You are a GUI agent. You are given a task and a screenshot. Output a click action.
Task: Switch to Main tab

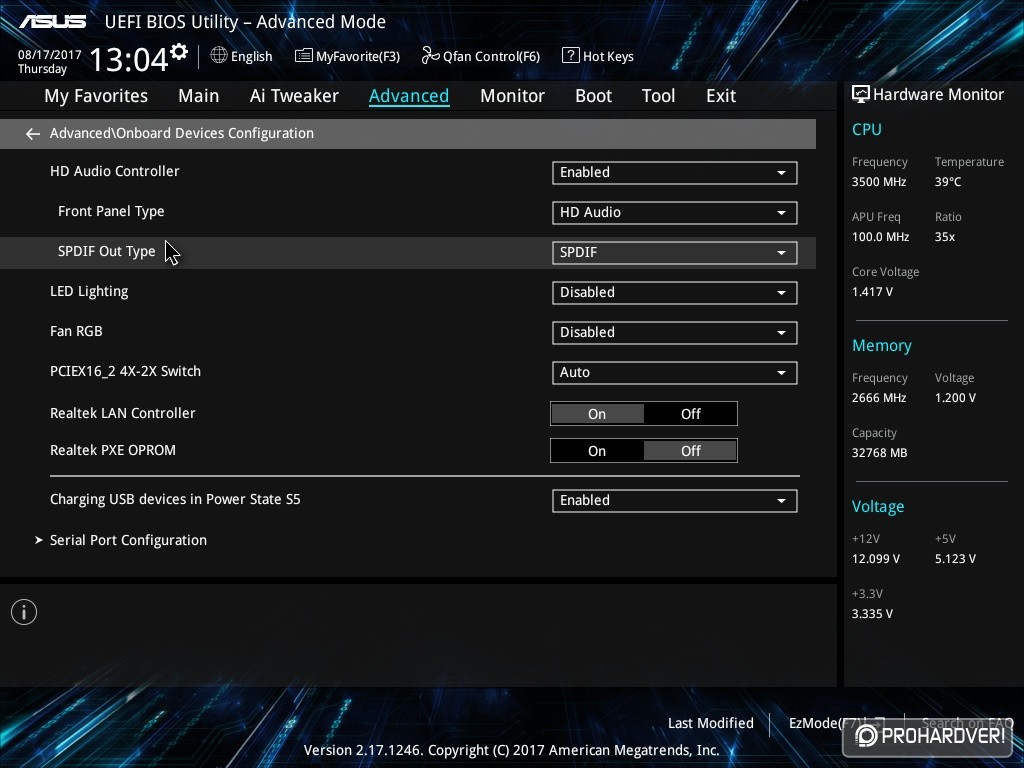click(x=199, y=96)
